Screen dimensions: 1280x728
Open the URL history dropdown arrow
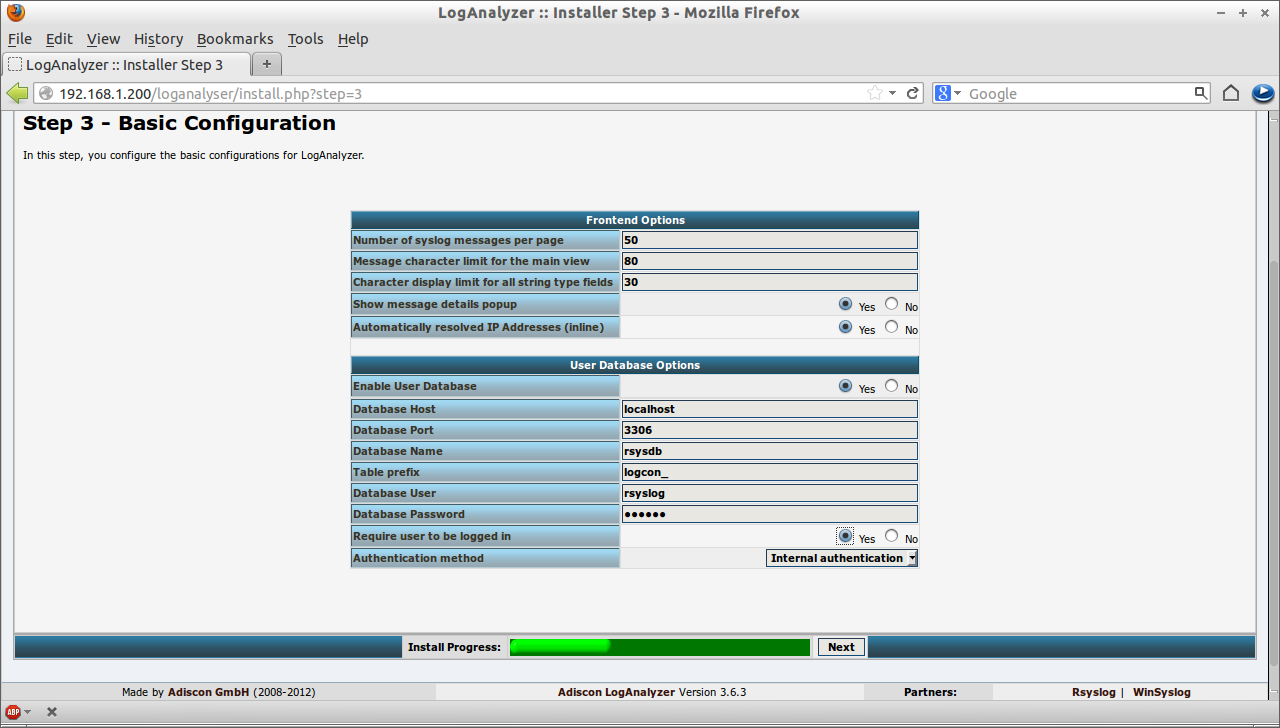893,93
